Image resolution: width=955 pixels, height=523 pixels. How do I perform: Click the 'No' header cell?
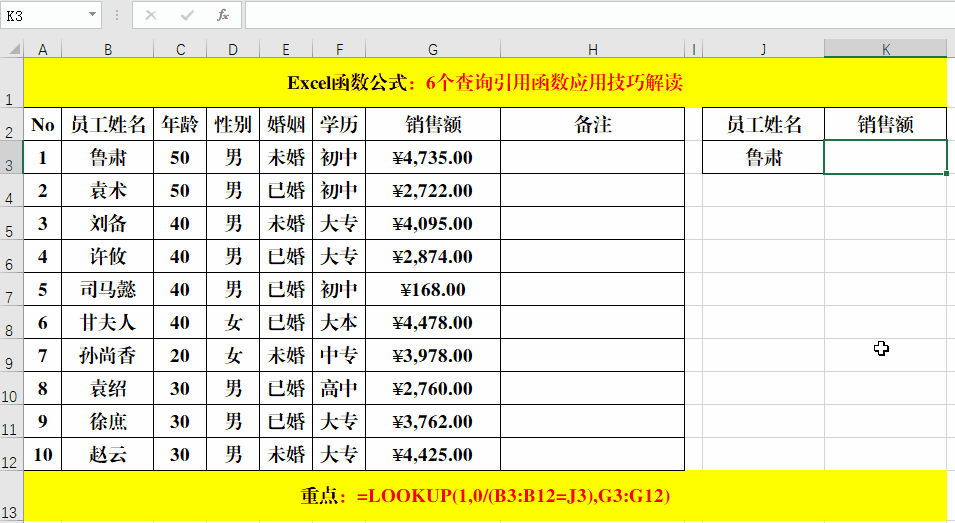(x=43, y=124)
